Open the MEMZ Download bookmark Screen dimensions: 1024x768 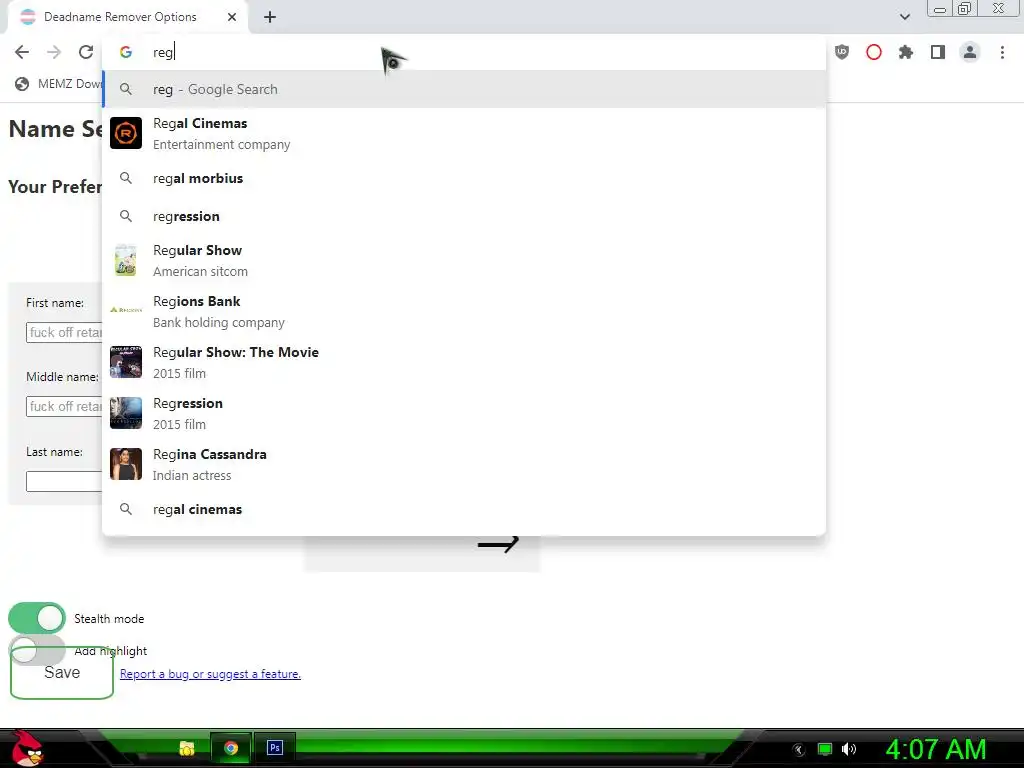[59, 84]
